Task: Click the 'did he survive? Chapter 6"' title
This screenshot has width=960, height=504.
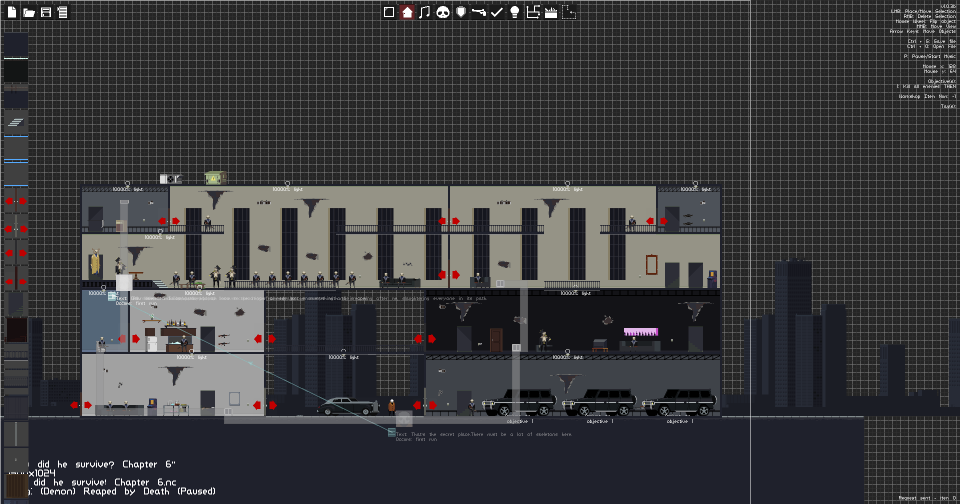Action: point(105,464)
